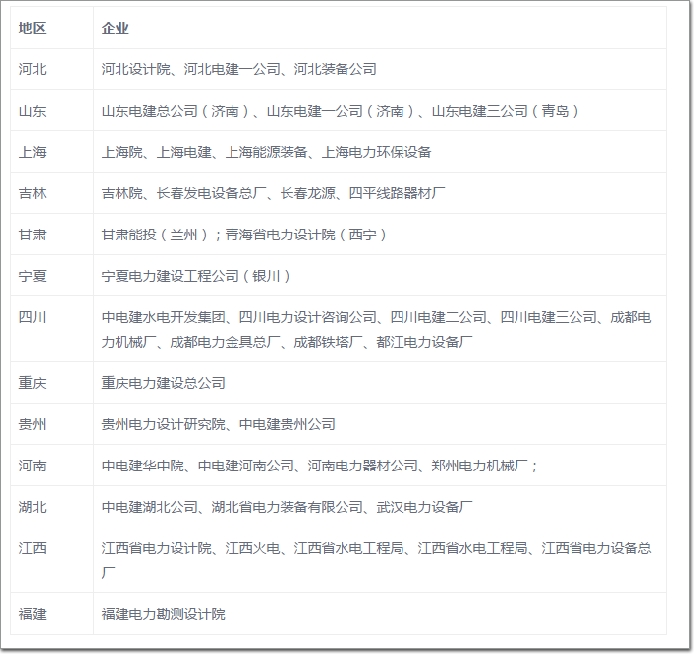The width and height of the screenshot is (694, 654).
Task: Select the 河南 region cell
Action: pos(52,465)
